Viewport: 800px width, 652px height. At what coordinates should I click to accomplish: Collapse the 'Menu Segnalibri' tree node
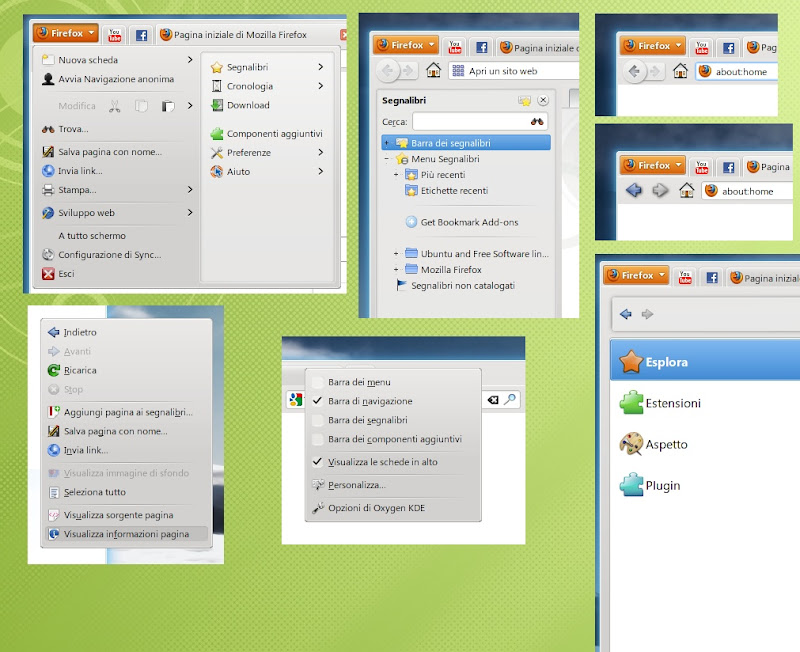[x=387, y=159]
